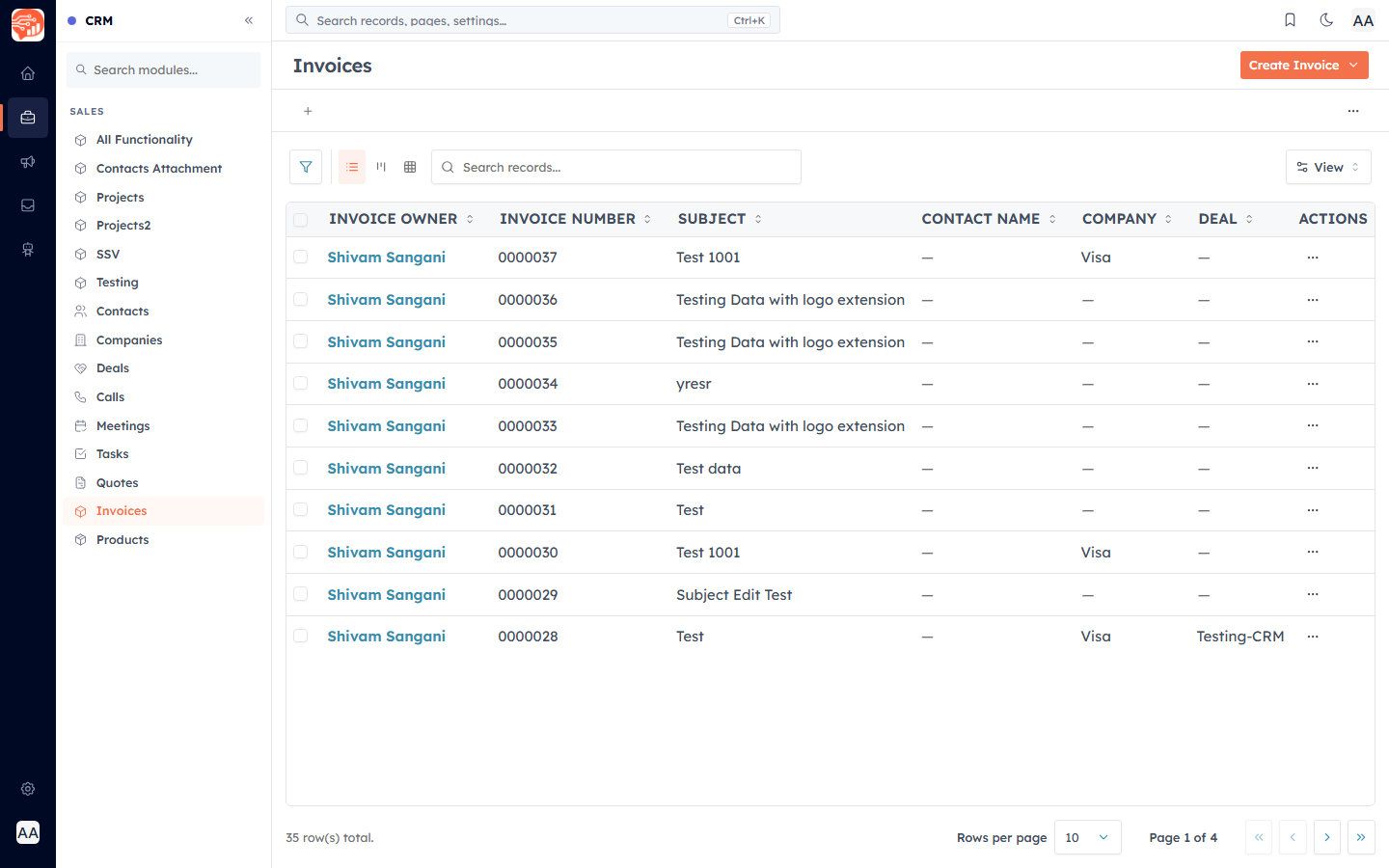Focus the table Search records field

[616, 167]
